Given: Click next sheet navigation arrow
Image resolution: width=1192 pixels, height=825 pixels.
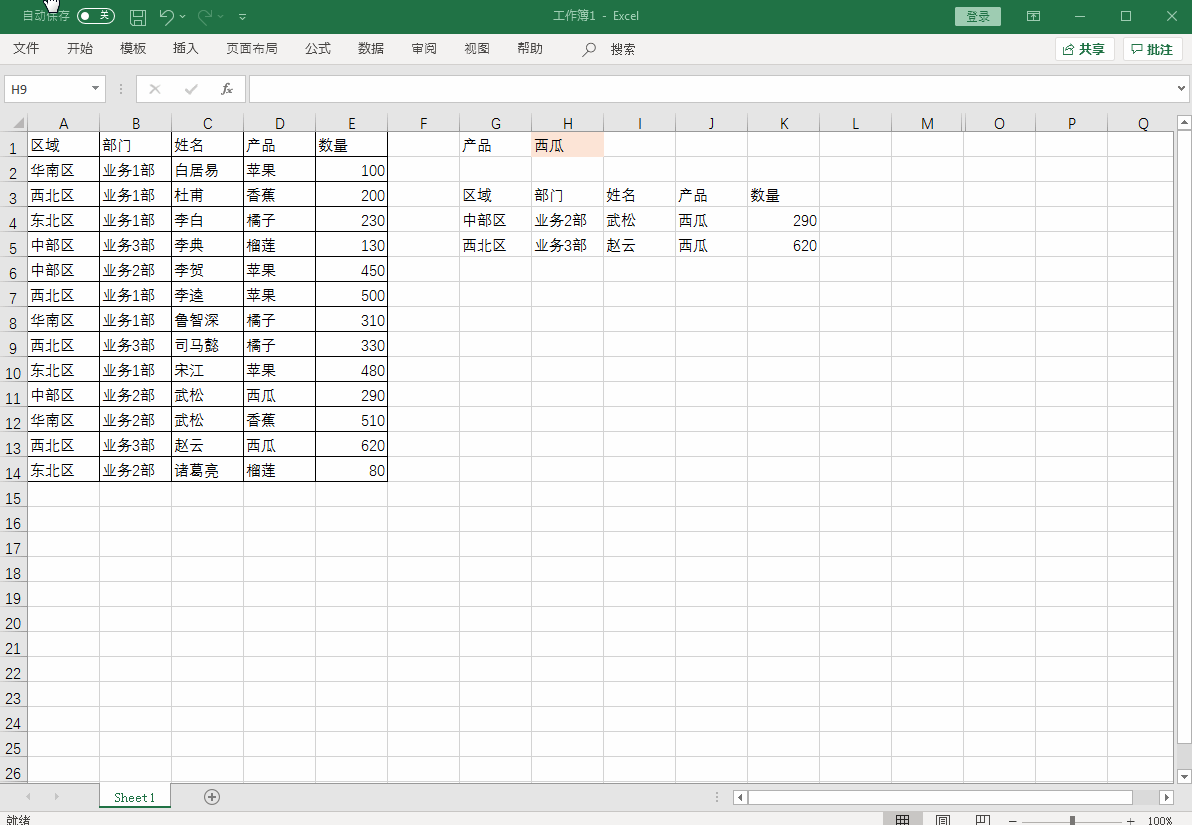Looking at the screenshot, I should [56, 797].
